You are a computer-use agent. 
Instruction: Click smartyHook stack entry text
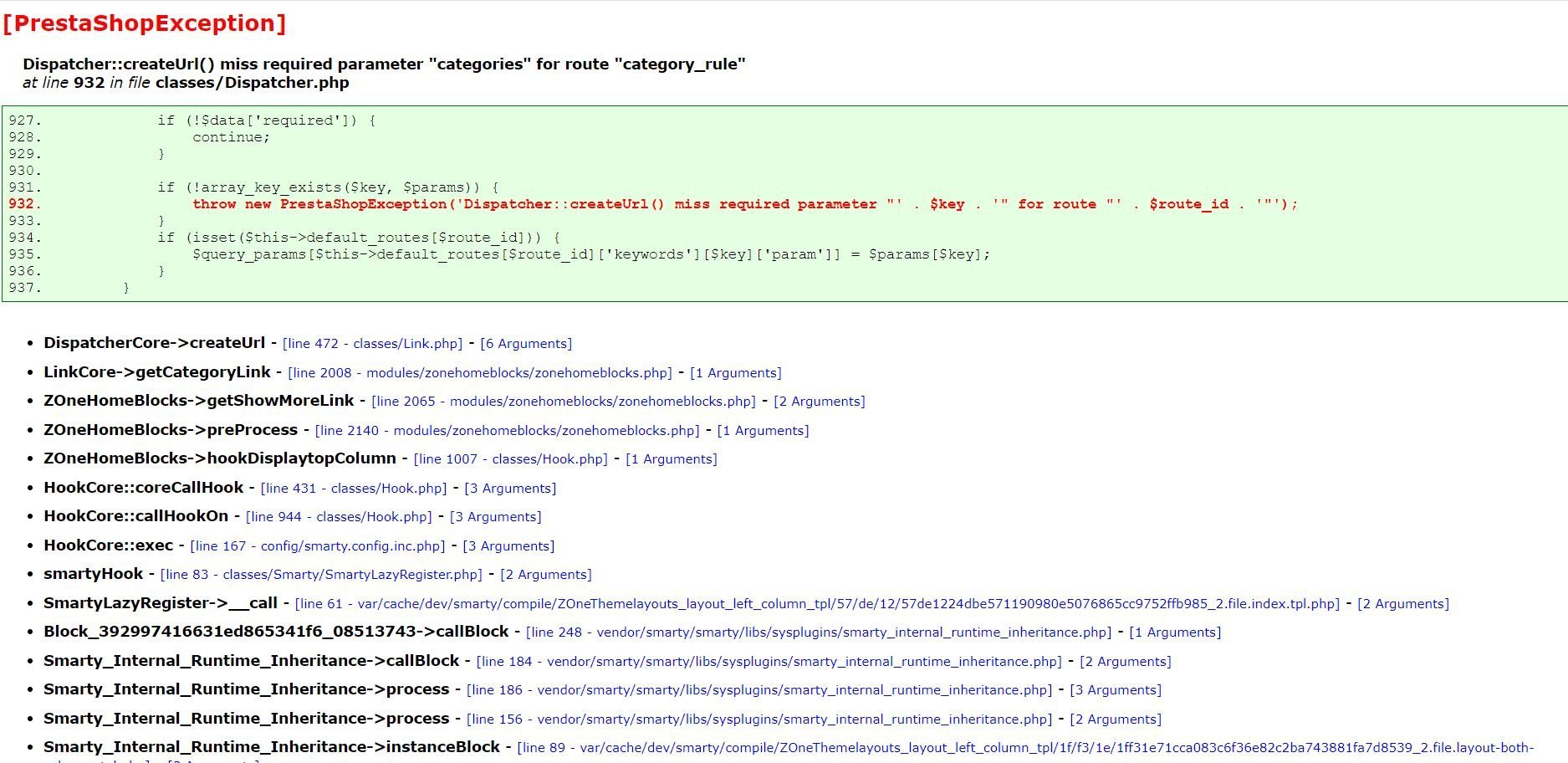pyautogui.click(x=94, y=574)
